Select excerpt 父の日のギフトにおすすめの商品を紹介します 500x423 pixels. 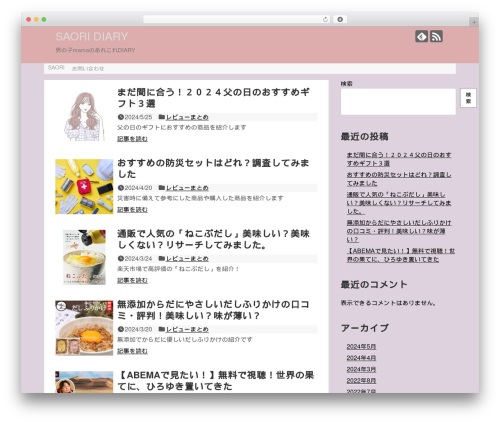click(182, 127)
